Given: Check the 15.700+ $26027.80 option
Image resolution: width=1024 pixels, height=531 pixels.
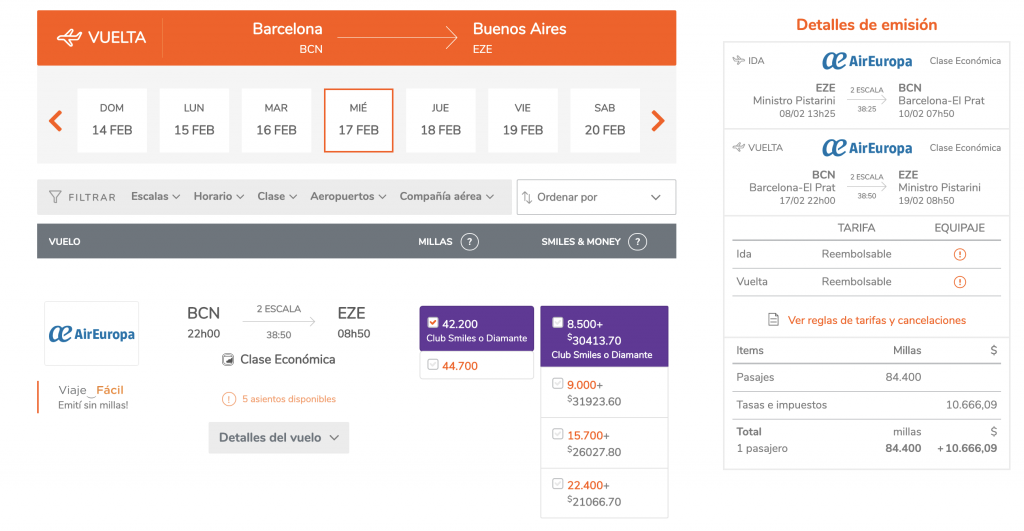Looking at the screenshot, I should click(x=558, y=434).
